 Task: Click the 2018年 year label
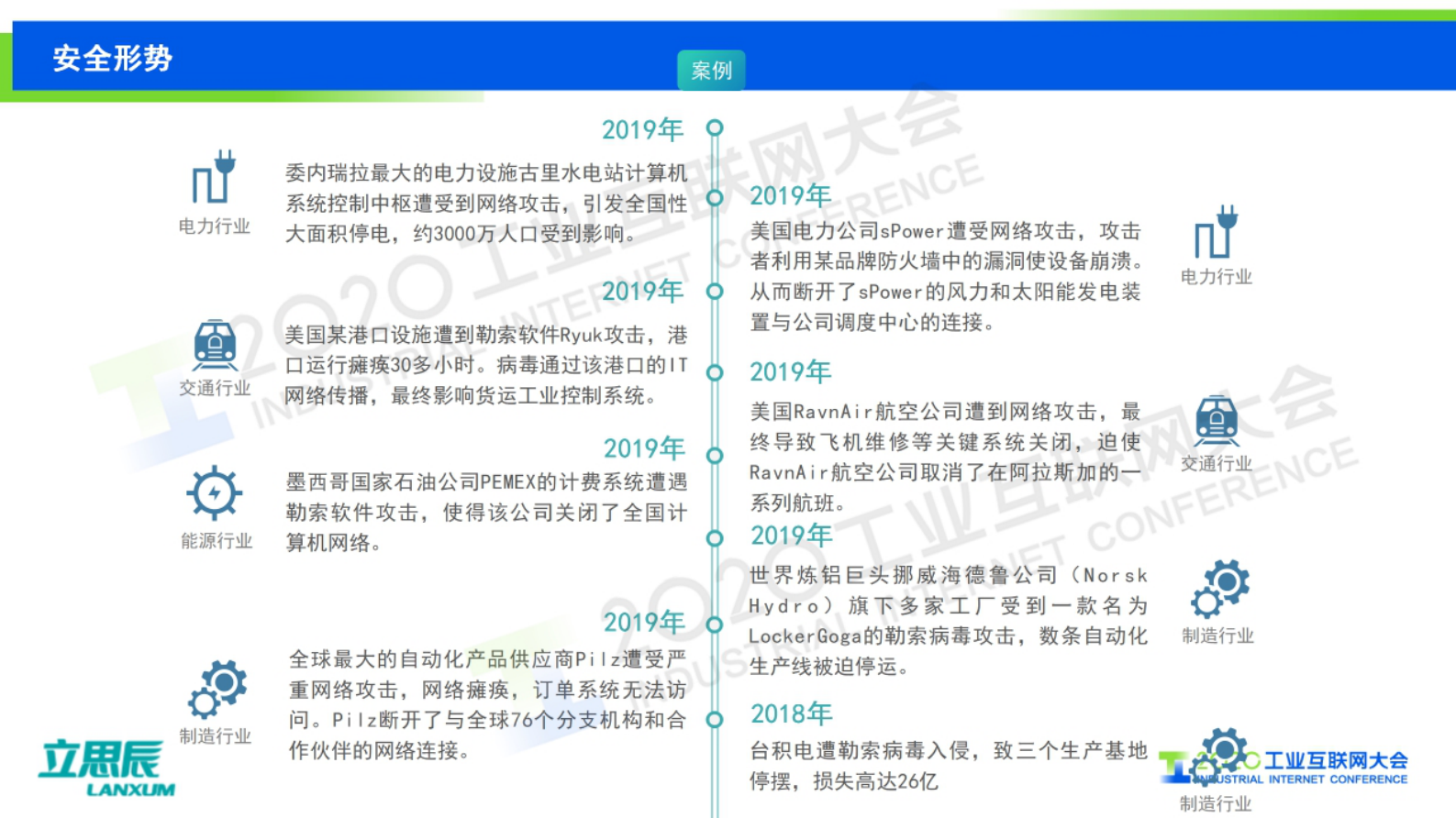[792, 713]
